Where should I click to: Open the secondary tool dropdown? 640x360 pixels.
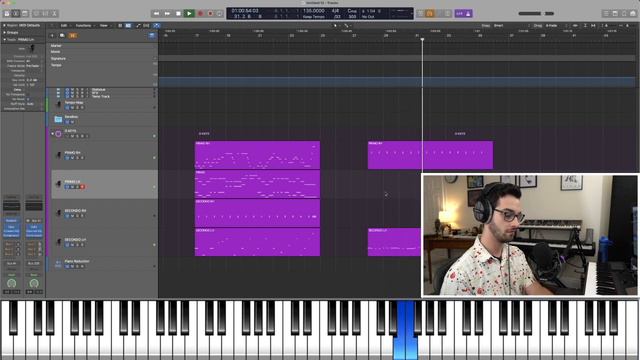coord(347,25)
